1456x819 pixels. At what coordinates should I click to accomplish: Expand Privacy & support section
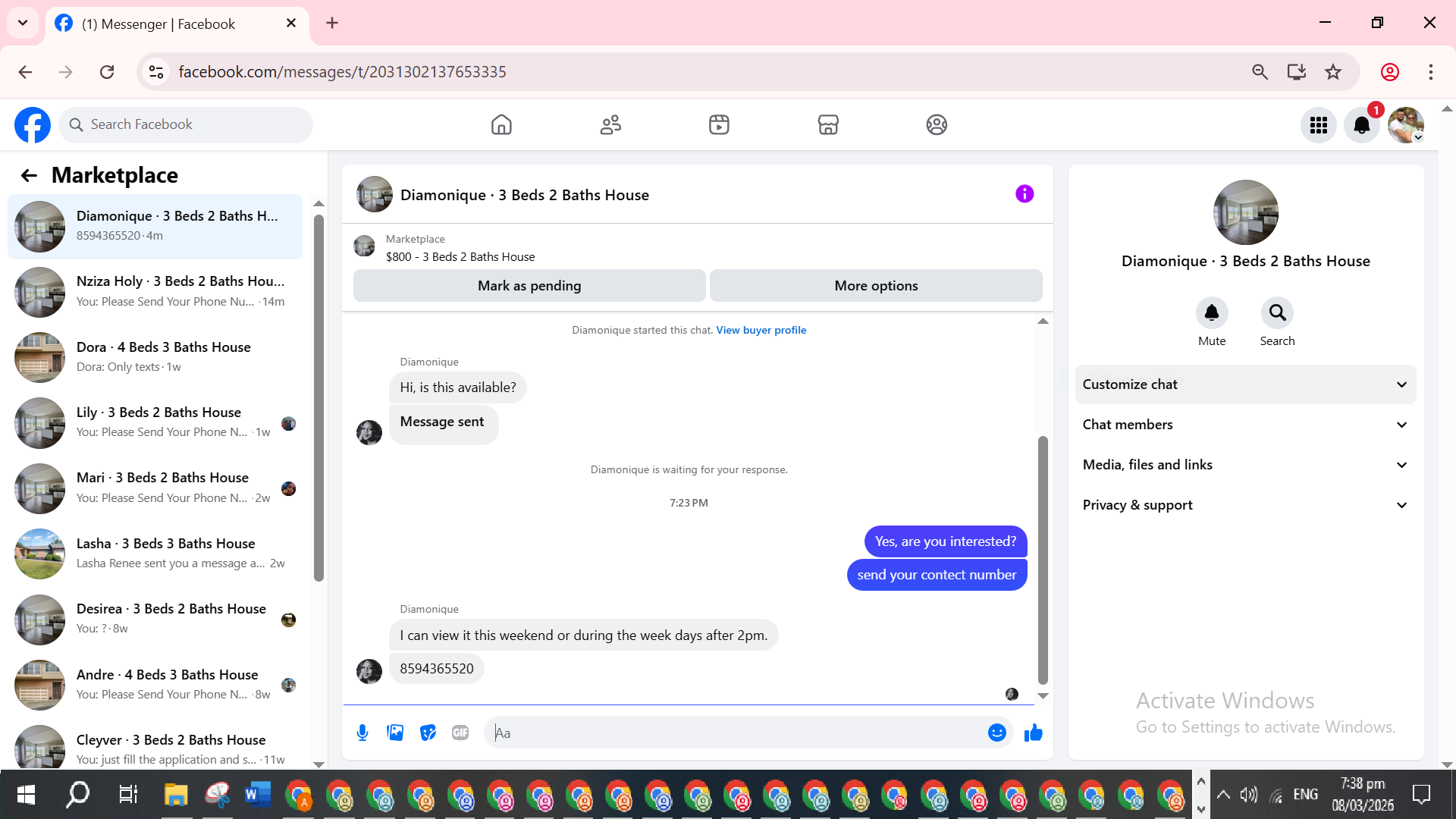1245,505
